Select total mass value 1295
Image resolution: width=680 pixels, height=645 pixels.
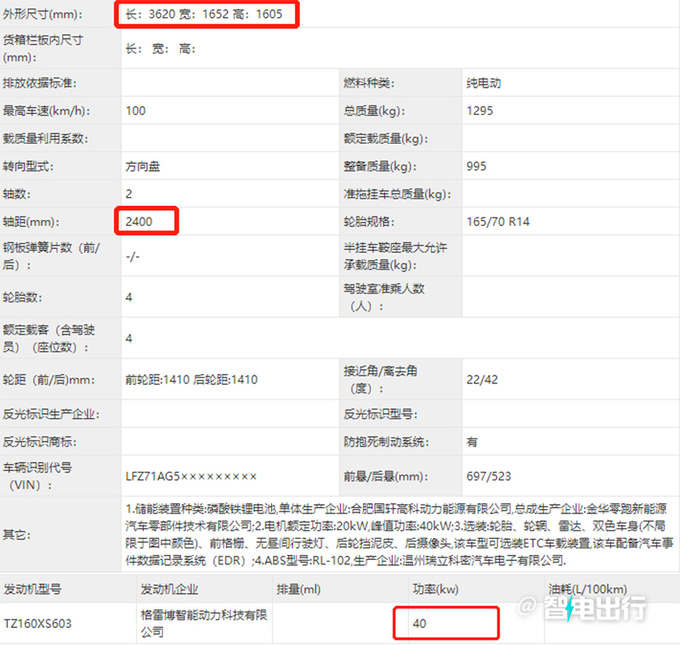tap(480, 111)
